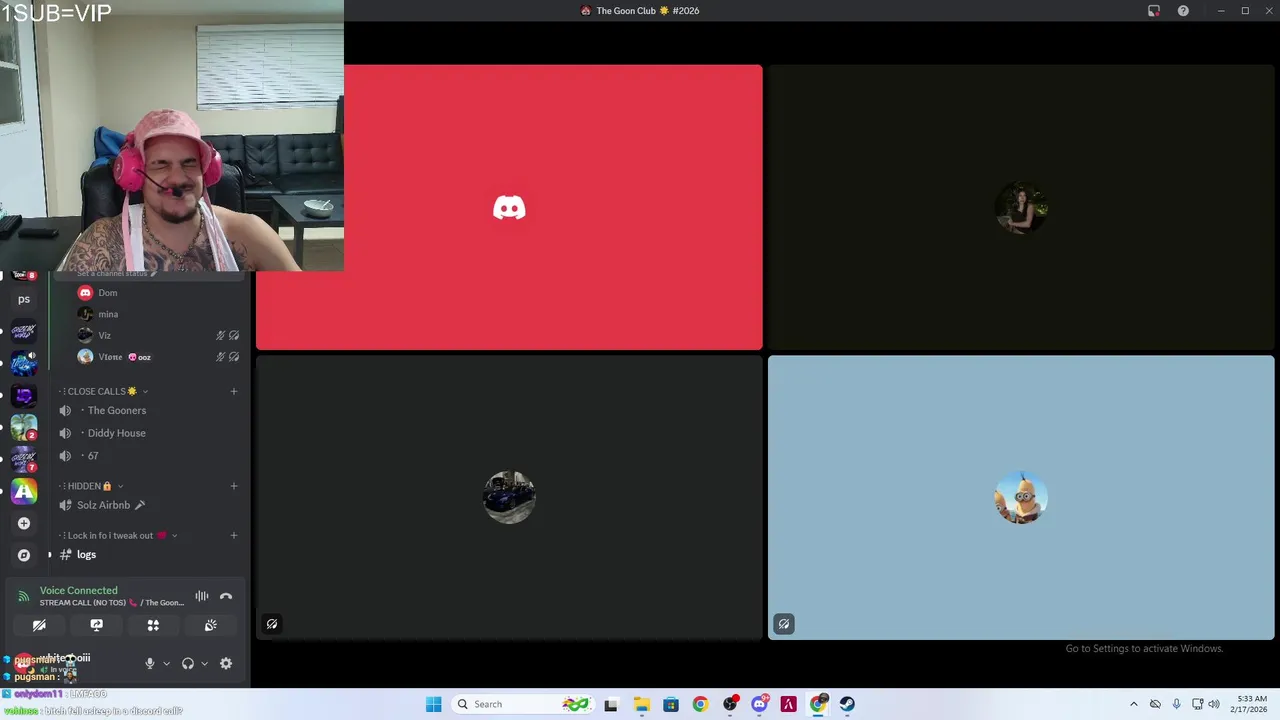The width and height of the screenshot is (1280, 720).
Task: Open Steam from the taskbar
Action: coord(847,704)
